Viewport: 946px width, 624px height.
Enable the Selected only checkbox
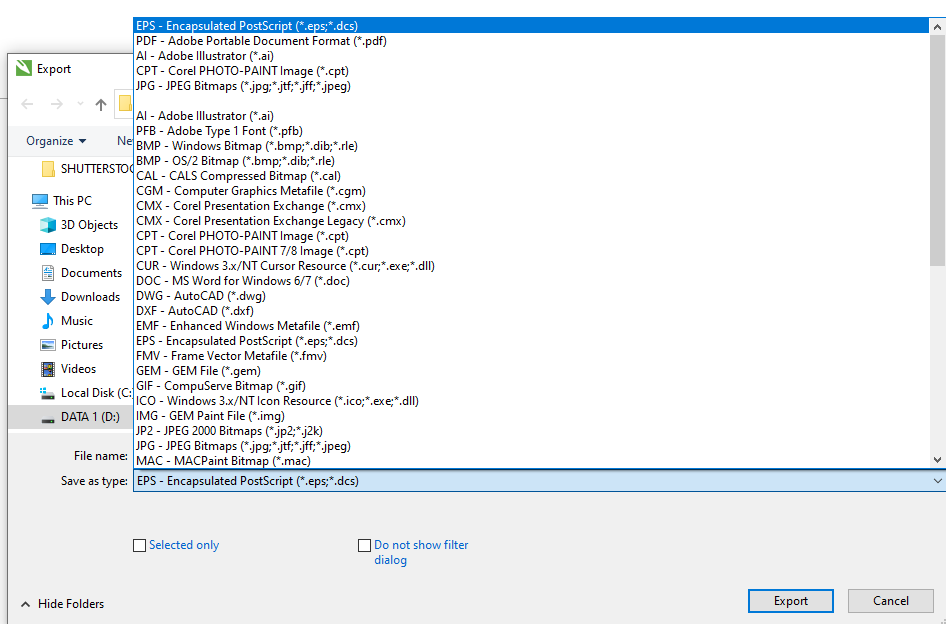pyautogui.click(x=140, y=545)
